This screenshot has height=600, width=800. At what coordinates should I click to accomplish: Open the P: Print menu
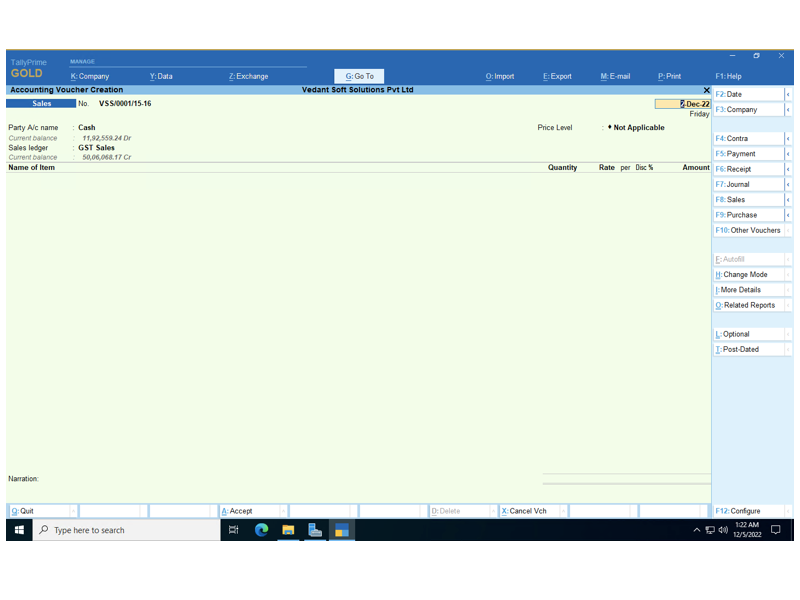(x=669, y=77)
